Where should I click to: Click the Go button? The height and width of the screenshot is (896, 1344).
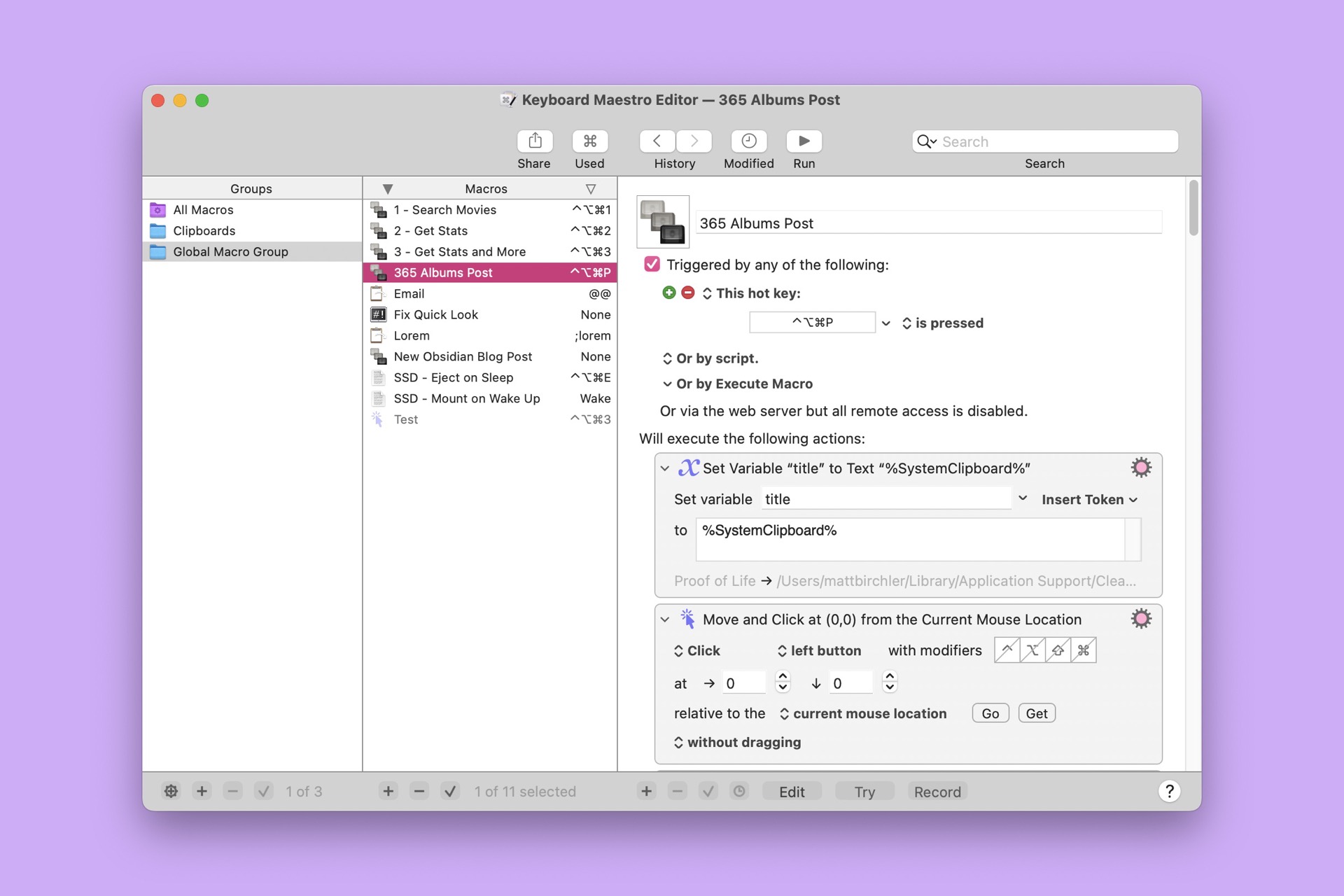[x=990, y=713]
